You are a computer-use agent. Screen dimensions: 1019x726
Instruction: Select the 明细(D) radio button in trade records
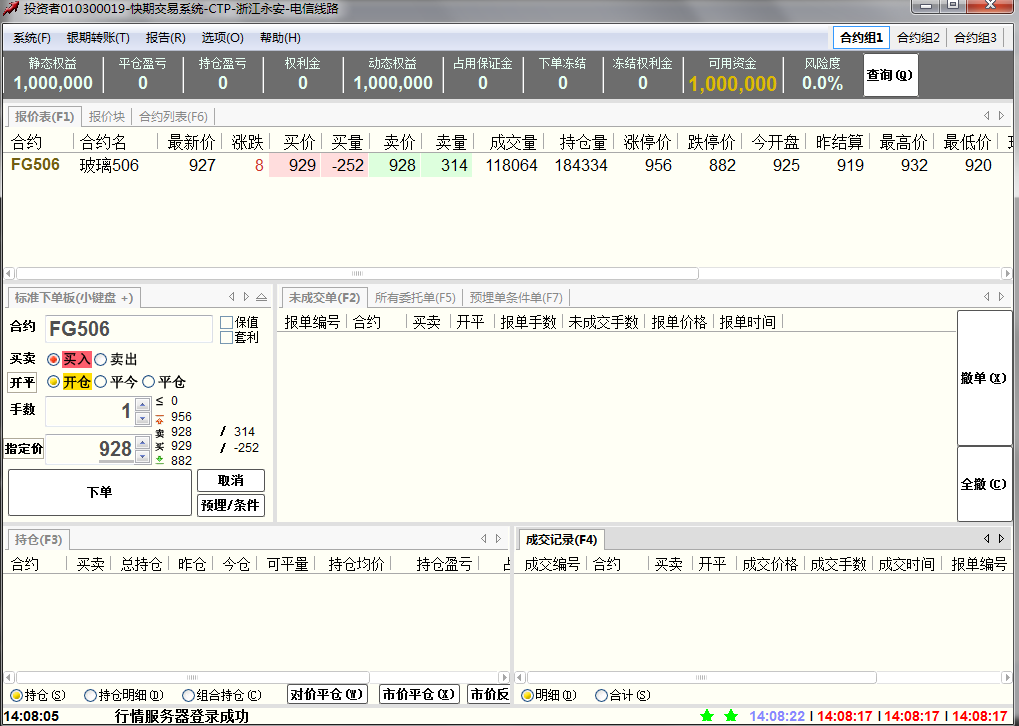pos(527,695)
